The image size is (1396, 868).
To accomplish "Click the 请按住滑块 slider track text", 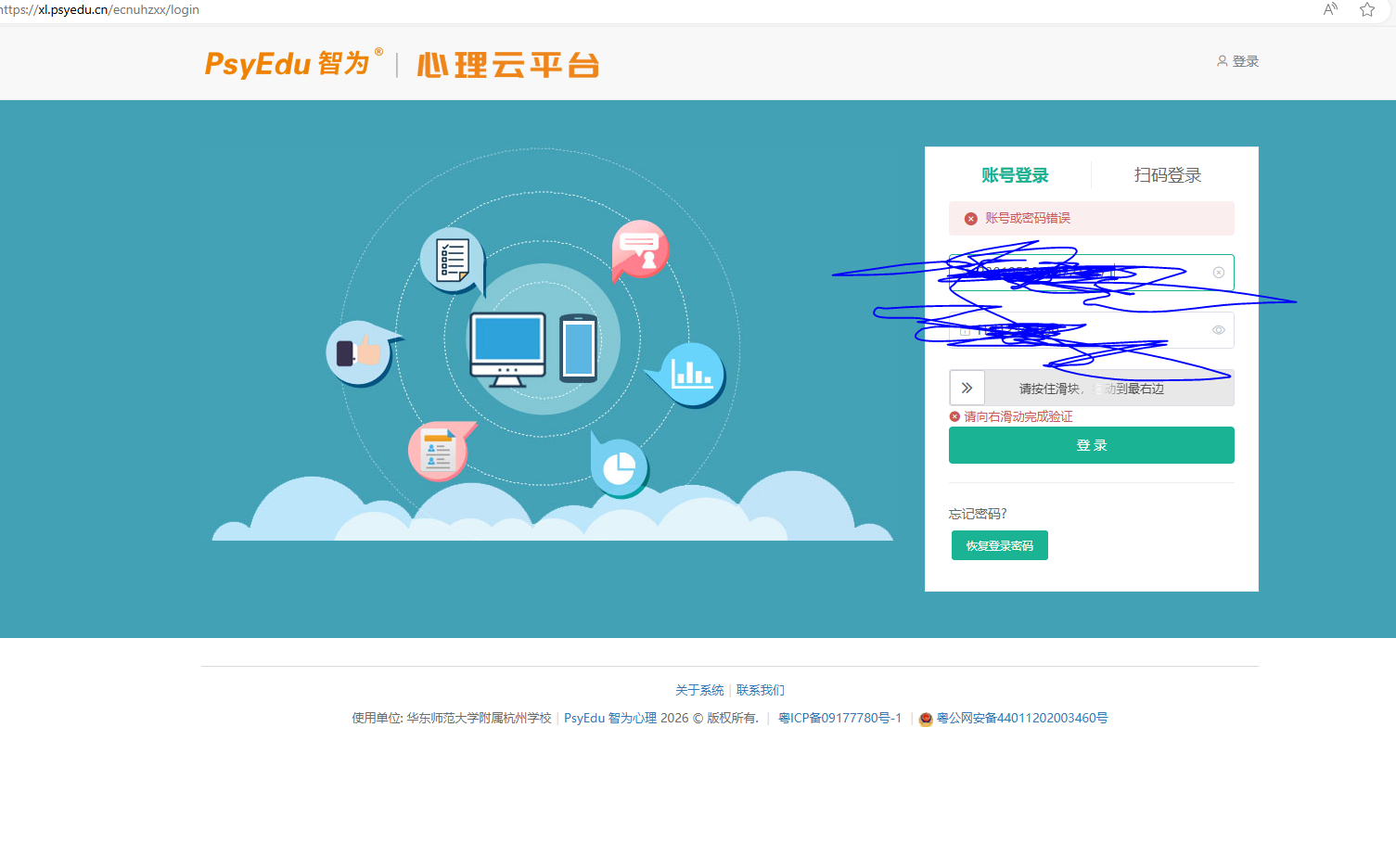I will click(x=1092, y=389).
